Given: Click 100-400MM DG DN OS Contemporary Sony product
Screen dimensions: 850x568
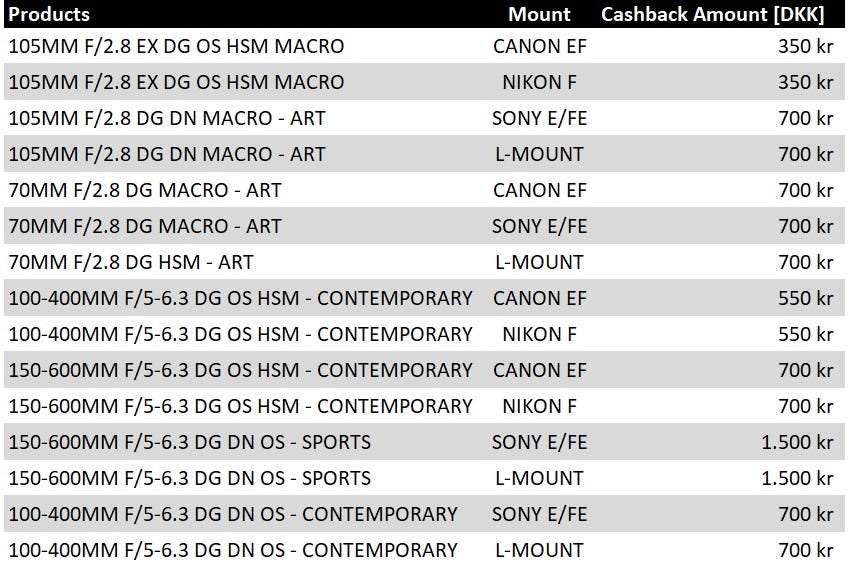Looking at the screenshot, I should [233, 514].
